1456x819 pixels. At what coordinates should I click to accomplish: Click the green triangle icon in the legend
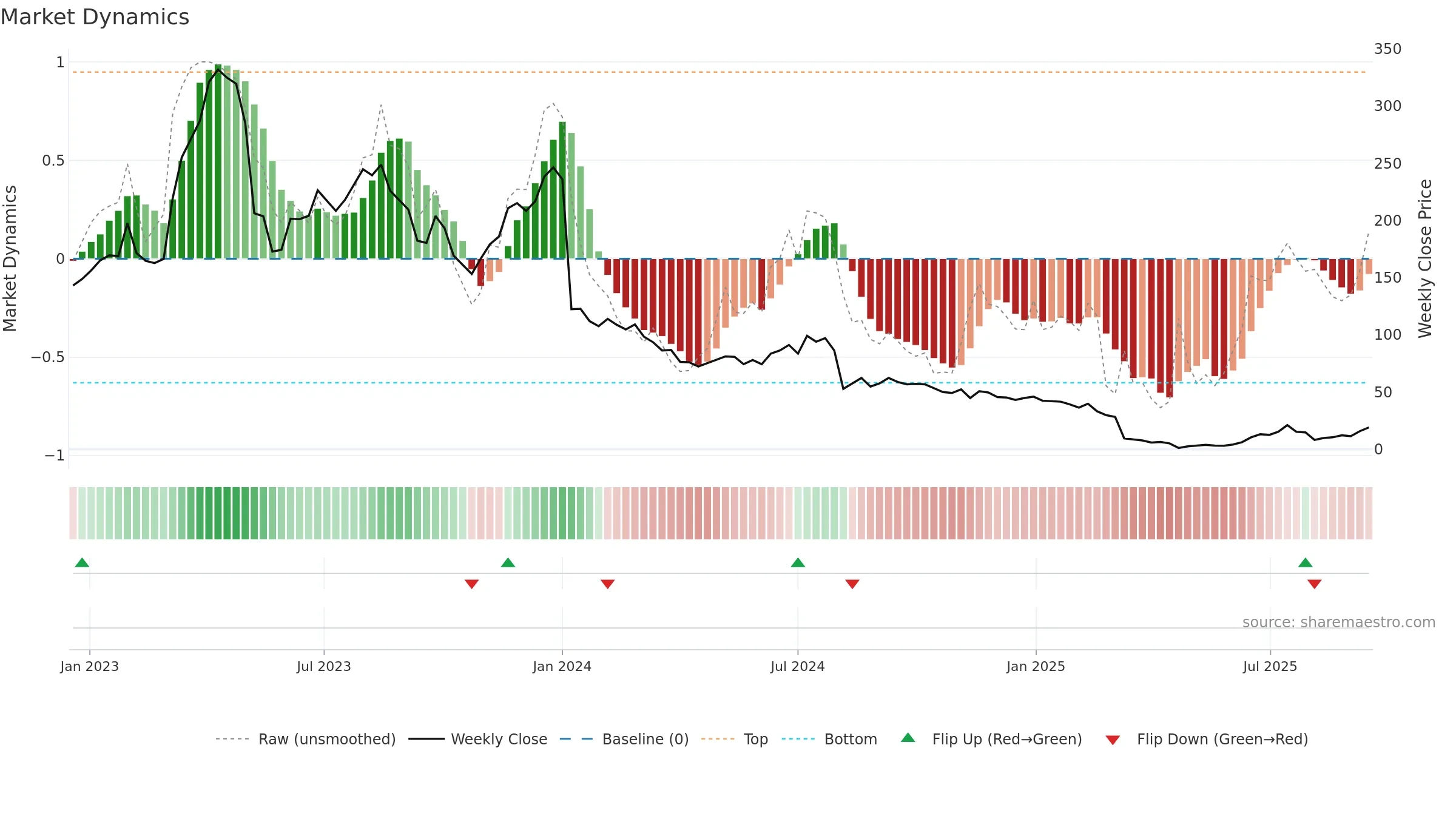point(908,738)
